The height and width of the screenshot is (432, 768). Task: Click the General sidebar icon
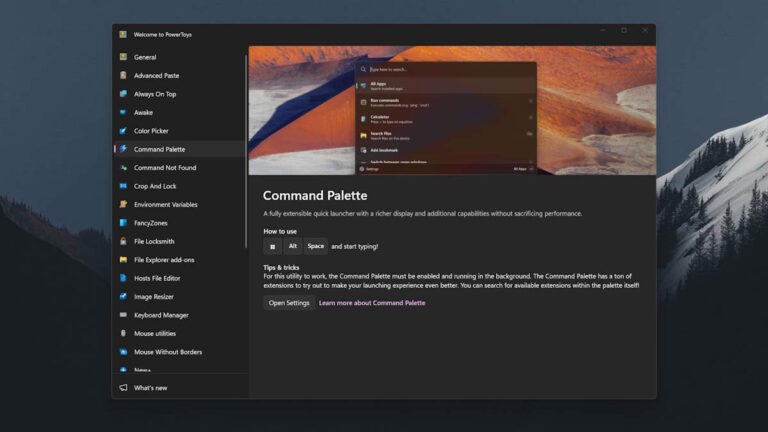[x=123, y=57]
